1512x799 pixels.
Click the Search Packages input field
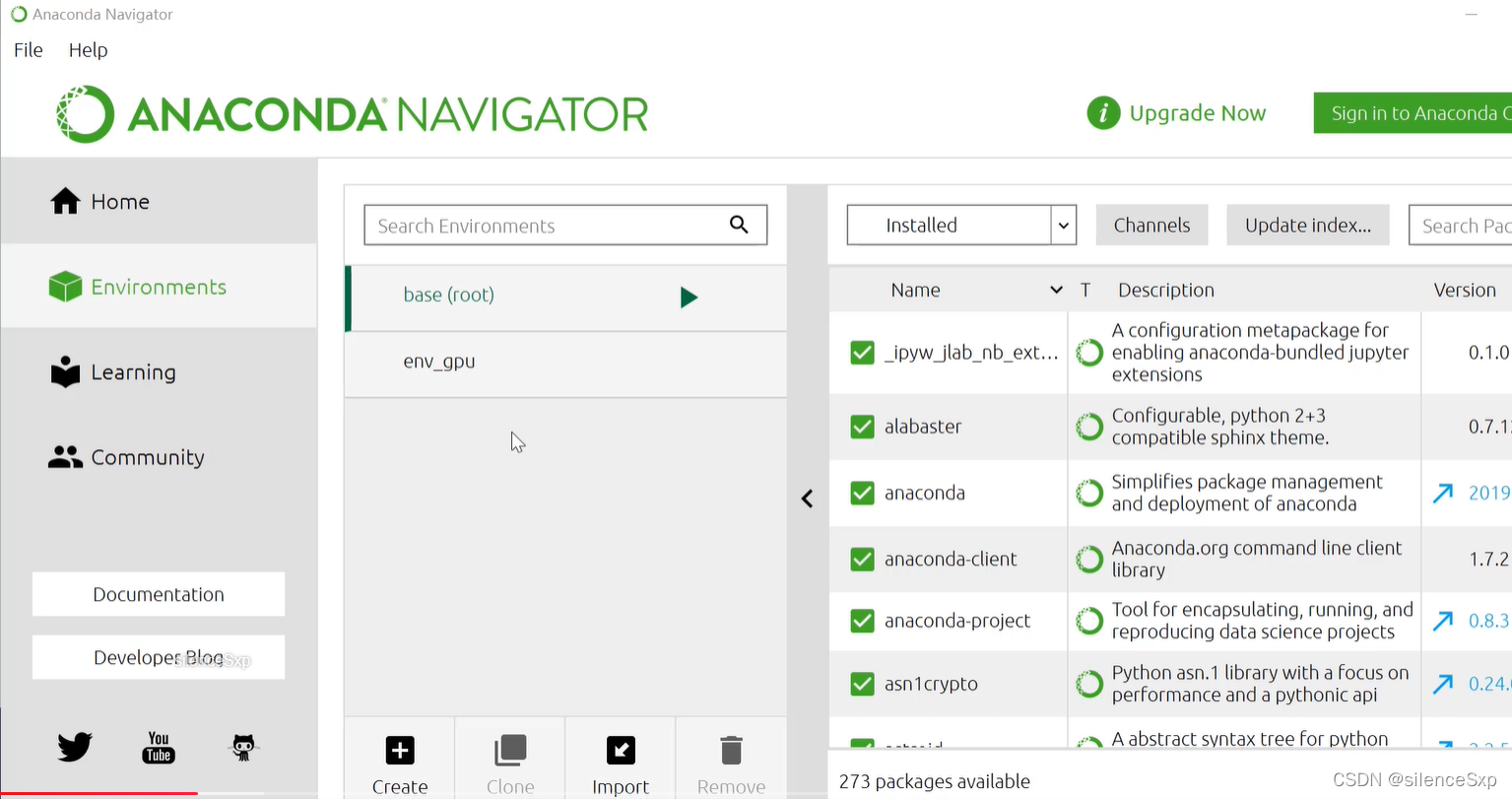pos(1462,225)
